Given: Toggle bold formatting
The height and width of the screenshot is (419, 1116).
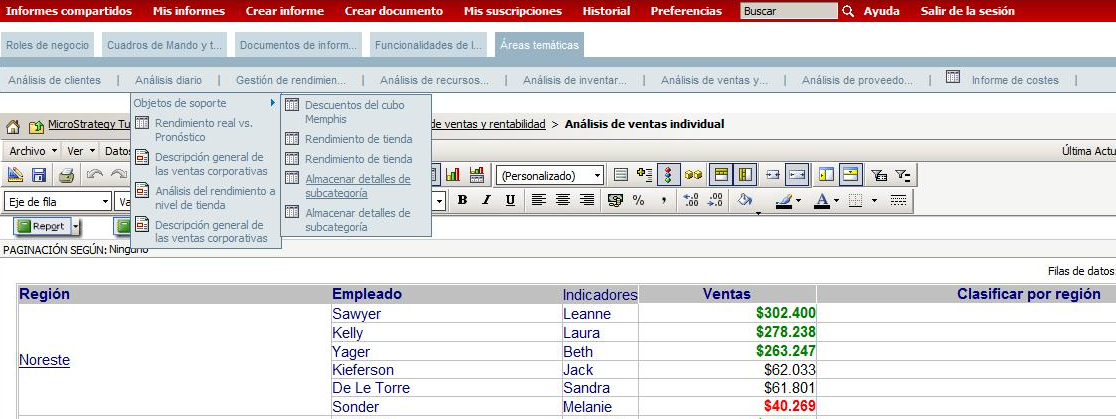Looking at the screenshot, I should click(463, 200).
